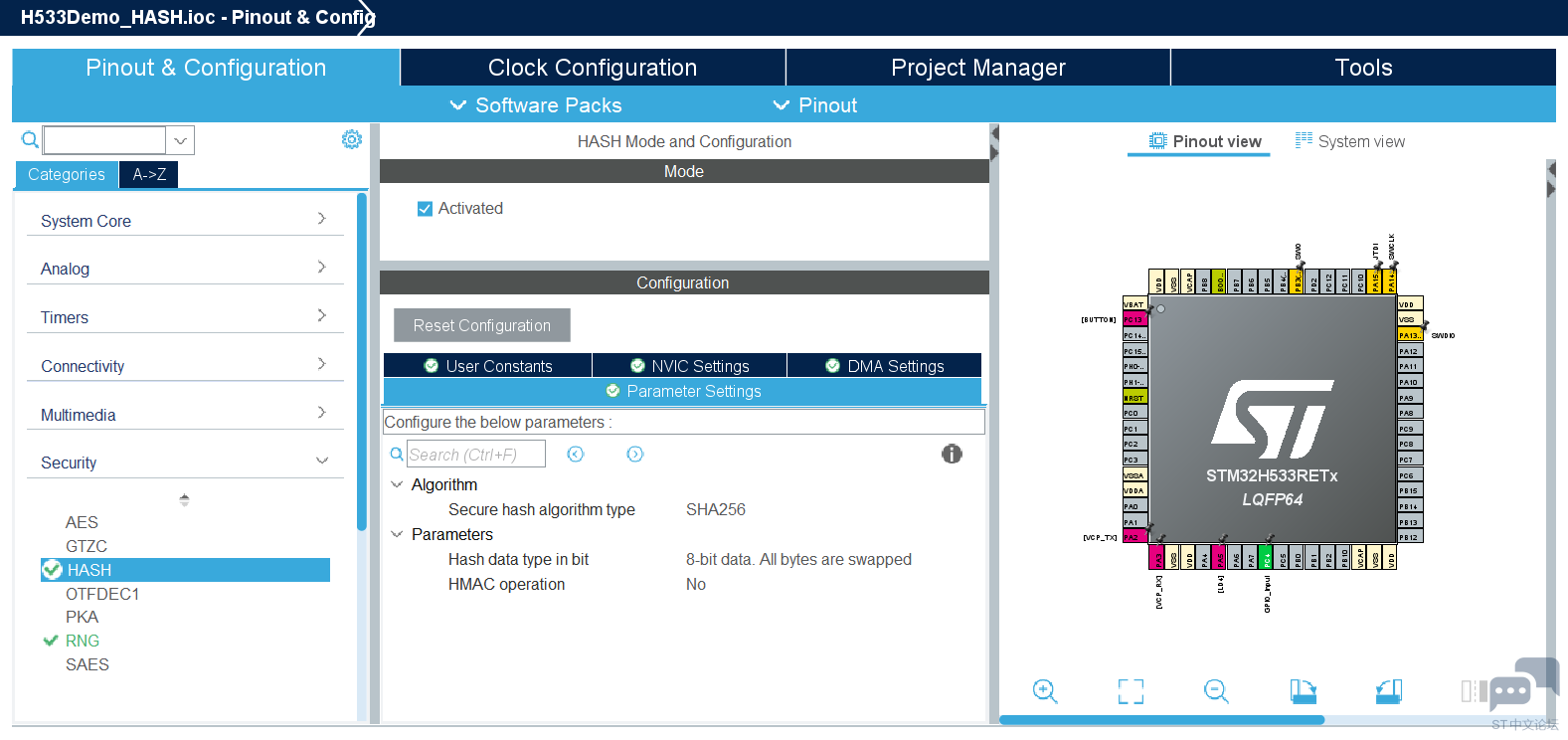Click the parameter Search (Ctrl+F) field

pos(476,454)
